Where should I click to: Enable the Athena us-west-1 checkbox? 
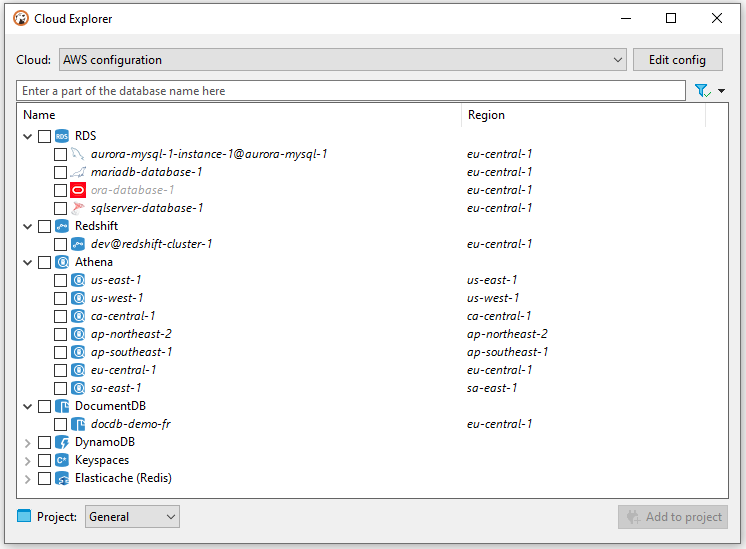tap(61, 298)
